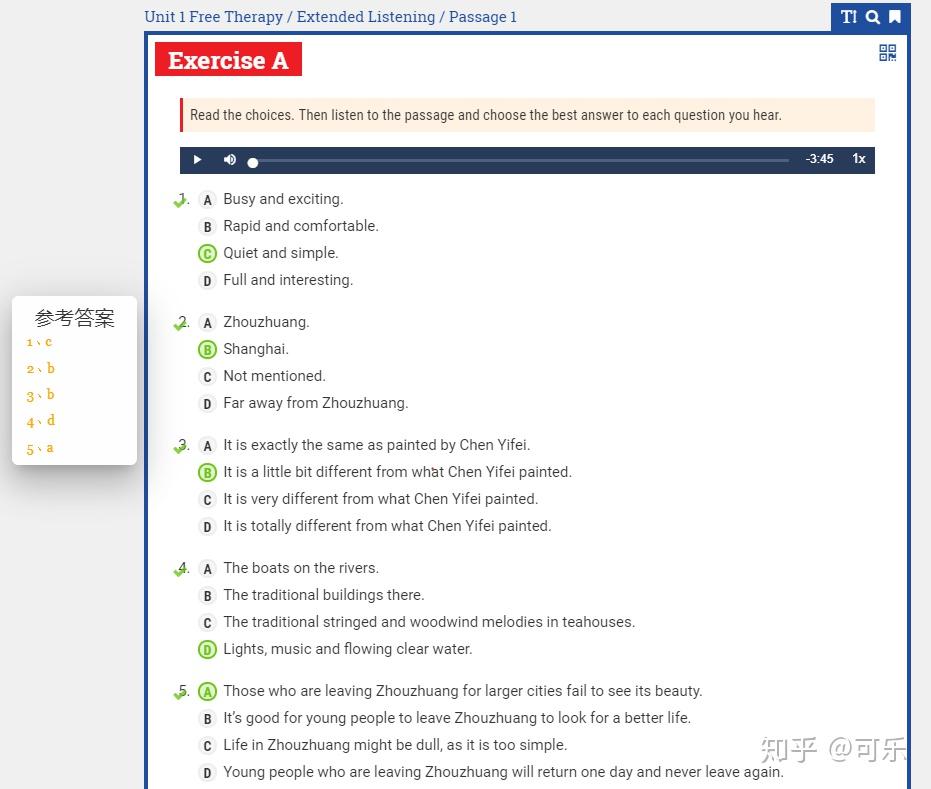Open the 'Unit 1 Free Therapy' breadcrumb link
Image resolution: width=931 pixels, height=789 pixels.
coord(213,16)
